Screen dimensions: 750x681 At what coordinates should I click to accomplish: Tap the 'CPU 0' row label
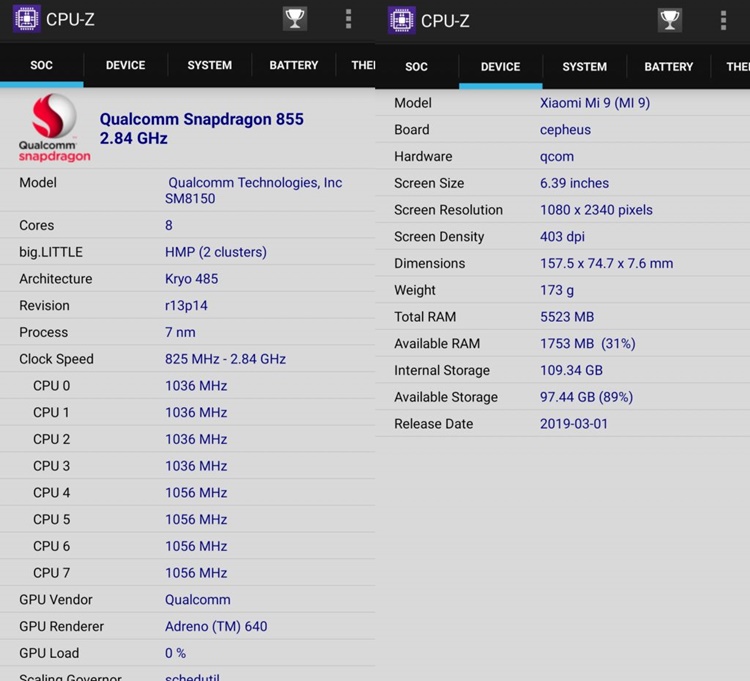click(52, 386)
